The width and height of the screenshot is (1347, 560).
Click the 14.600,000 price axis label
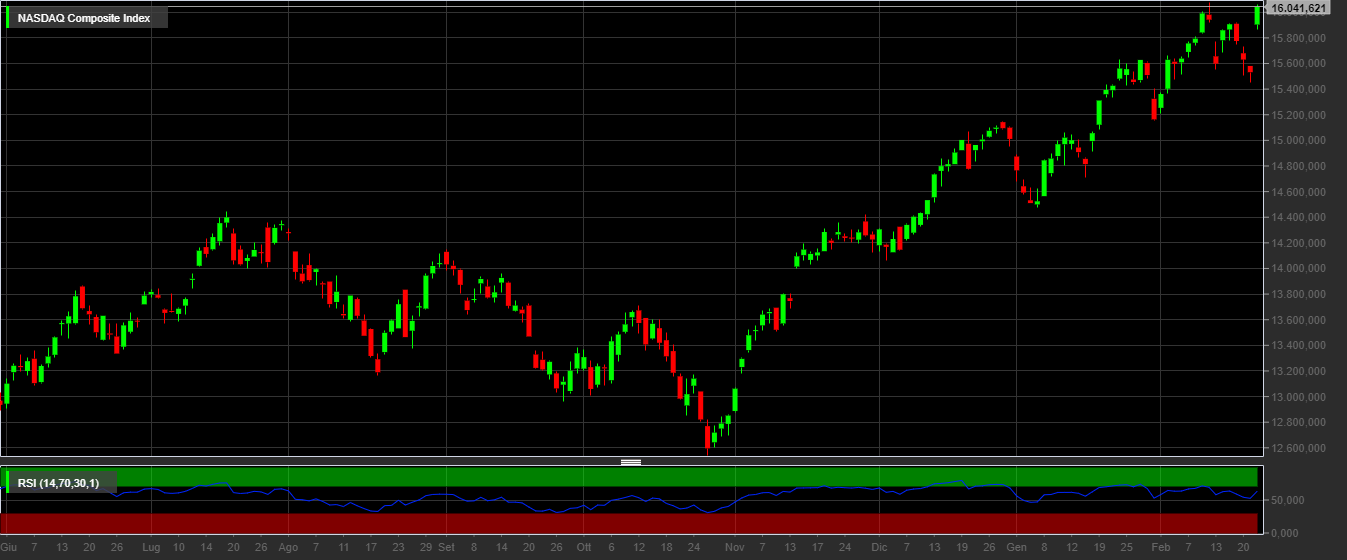pyautogui.click(x=1298, y=192)
